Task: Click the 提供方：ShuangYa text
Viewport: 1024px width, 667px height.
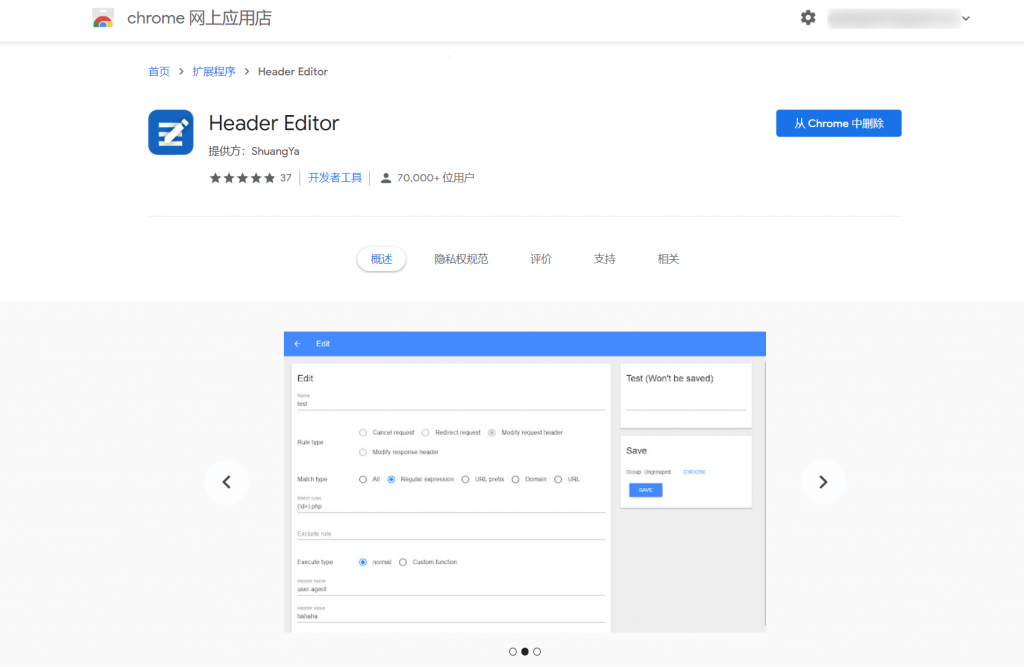Action: pyautogui.click(x=254, y=152)
